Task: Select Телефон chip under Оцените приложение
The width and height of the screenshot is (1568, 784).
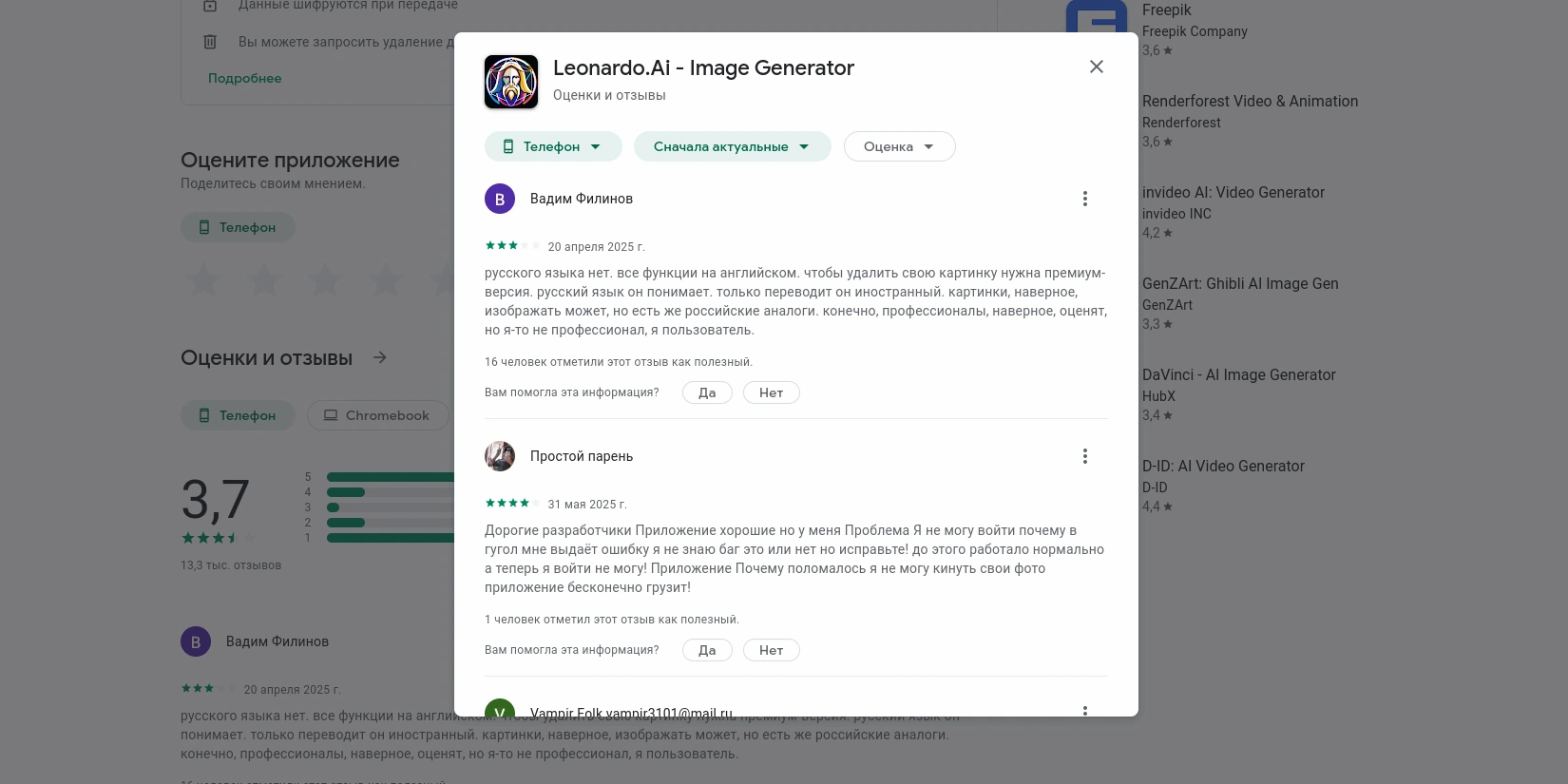Action: click(x=238, y=227)
